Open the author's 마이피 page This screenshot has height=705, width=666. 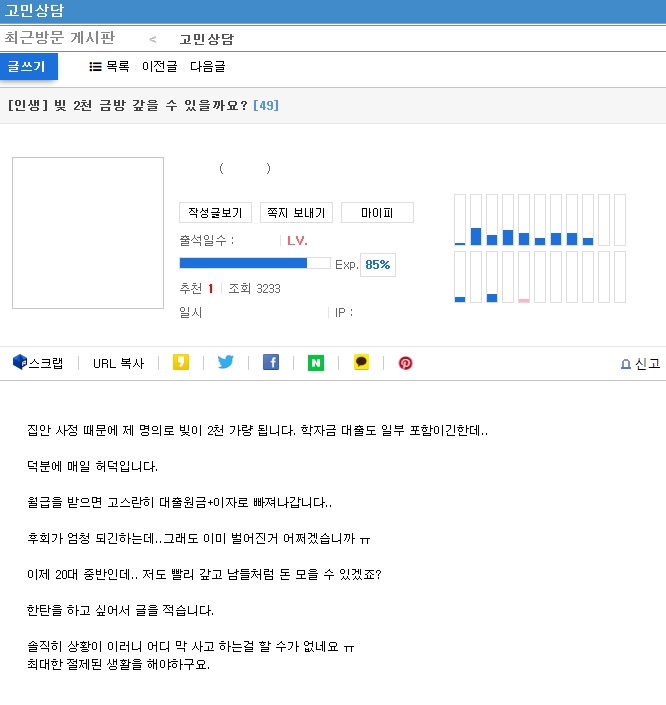[x=377, y=213]
